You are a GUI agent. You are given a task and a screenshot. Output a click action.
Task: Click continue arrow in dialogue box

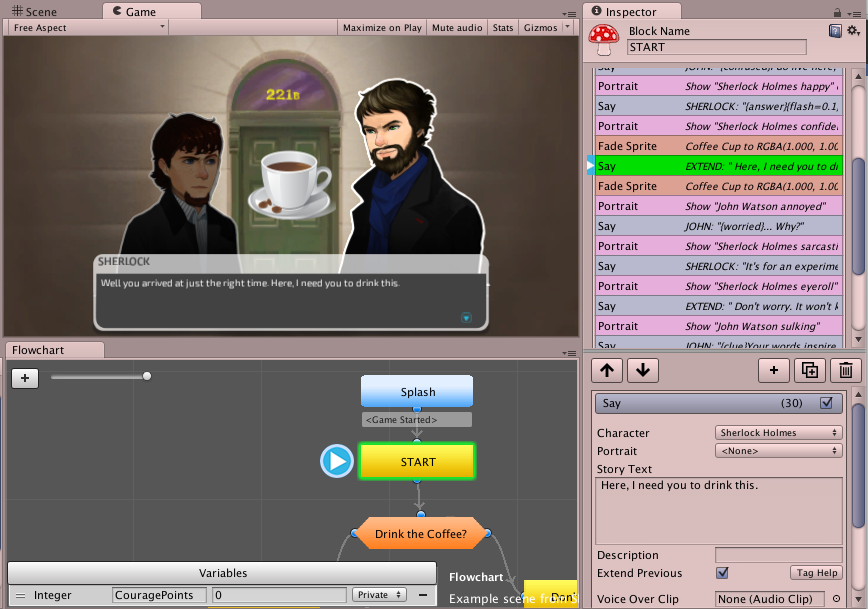pyautogui.click(x=466, y=317)
